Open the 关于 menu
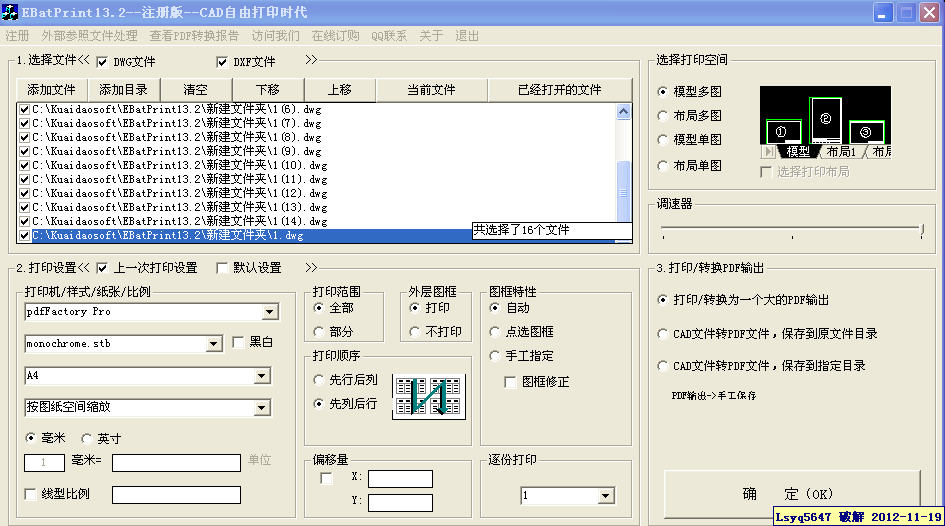The width and height of the screenshot is (945, 526). 431,36
